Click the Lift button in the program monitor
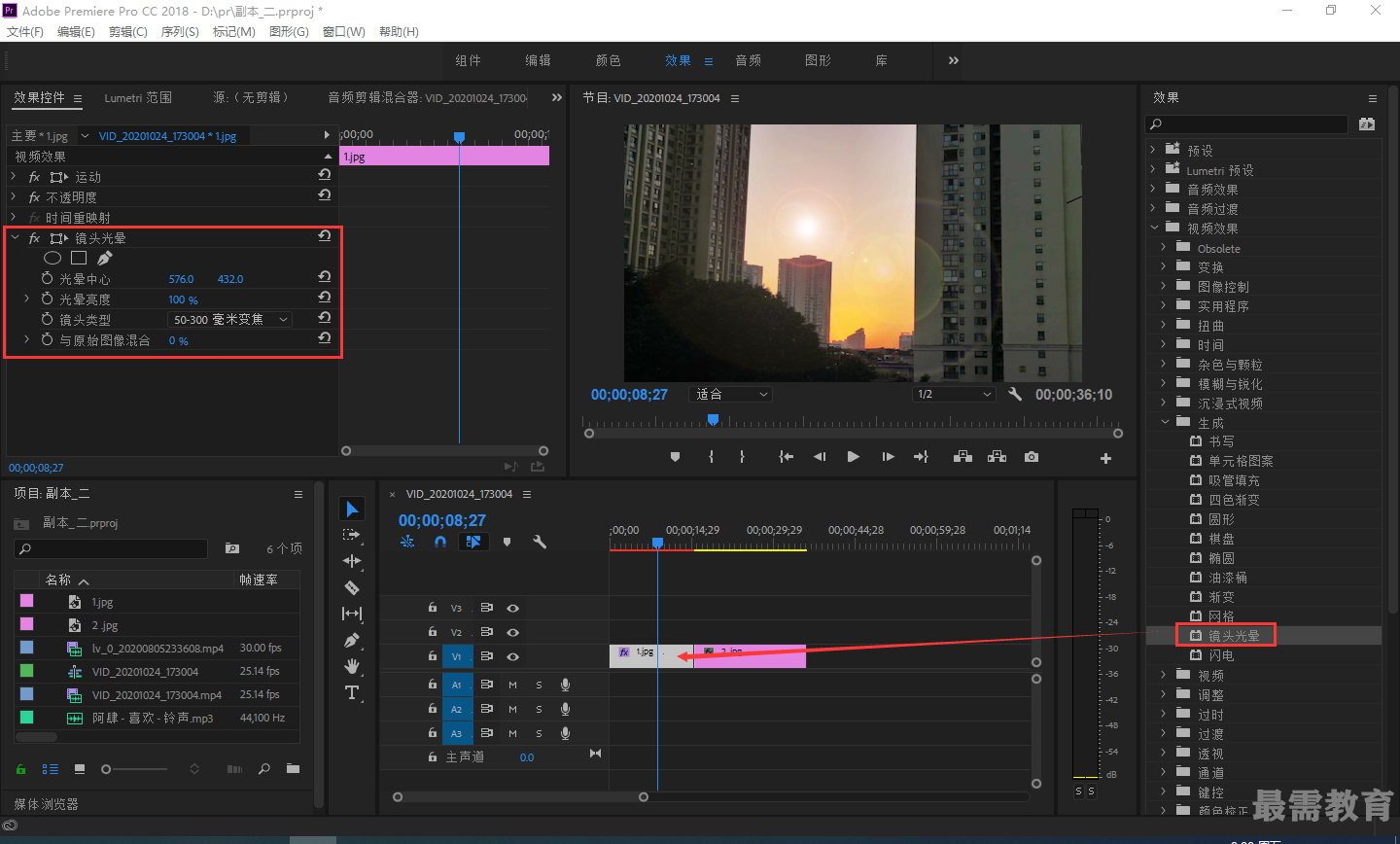Screen dimensions: 1400x844 (962, 457)
